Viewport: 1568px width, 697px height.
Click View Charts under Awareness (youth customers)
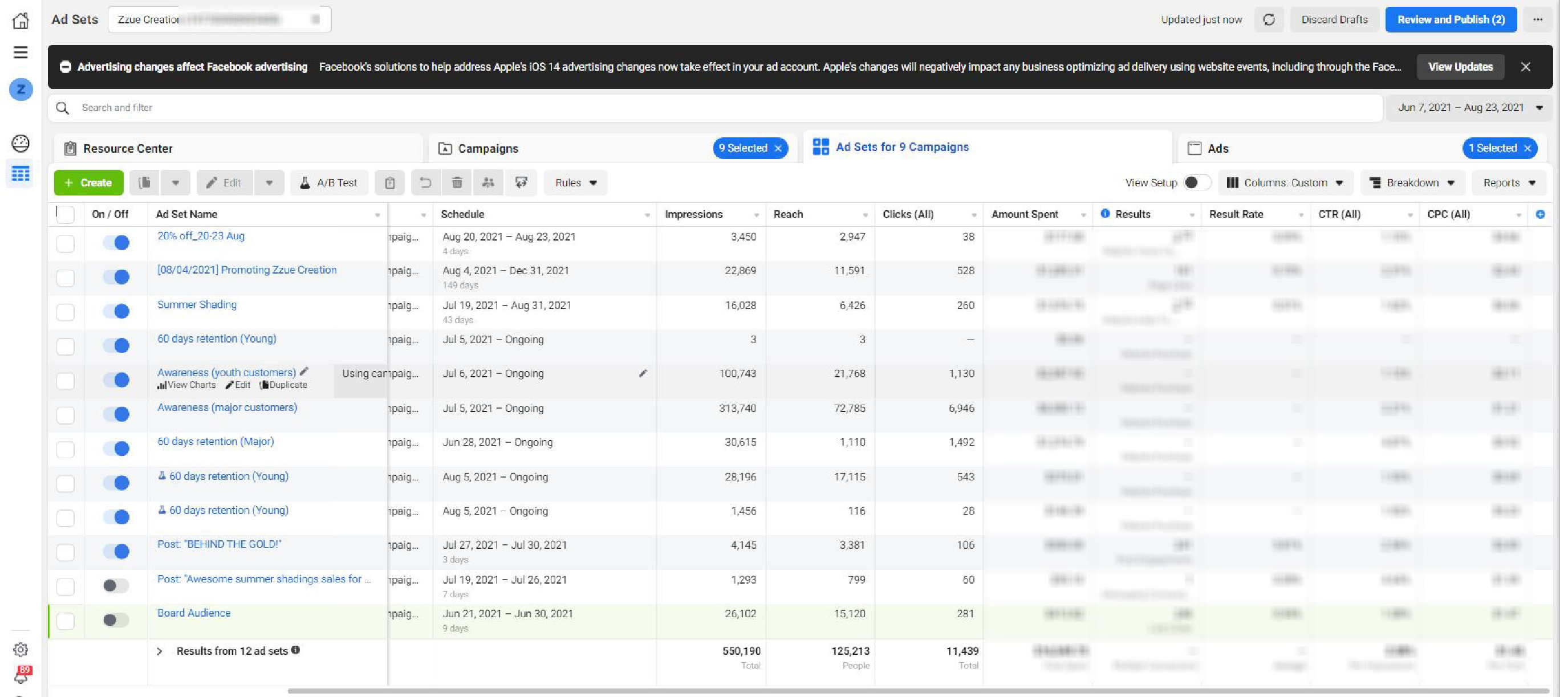tap(186, 385)
